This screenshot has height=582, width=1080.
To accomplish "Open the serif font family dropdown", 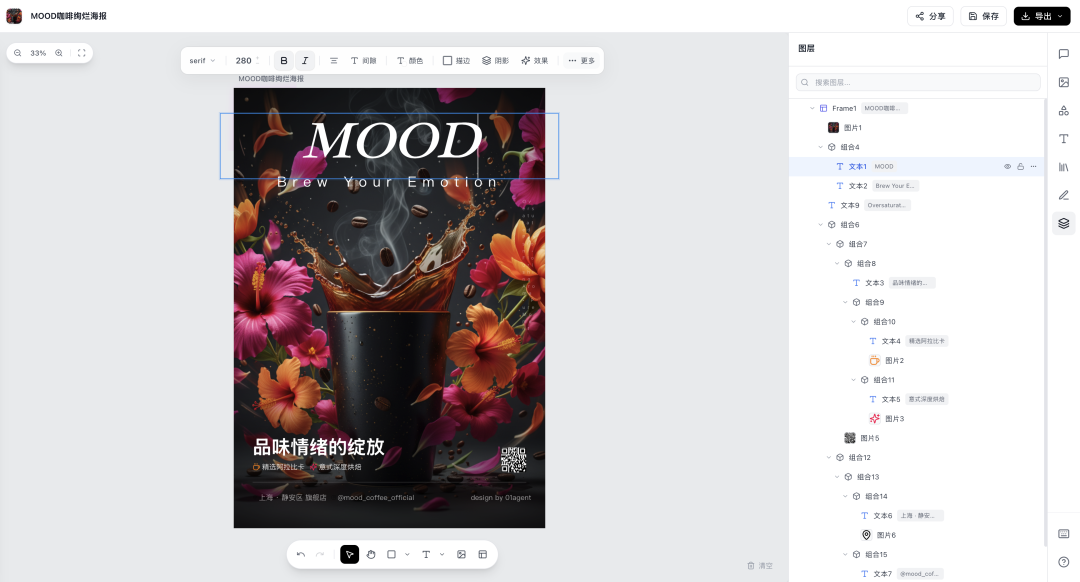I will pos(202,61).
